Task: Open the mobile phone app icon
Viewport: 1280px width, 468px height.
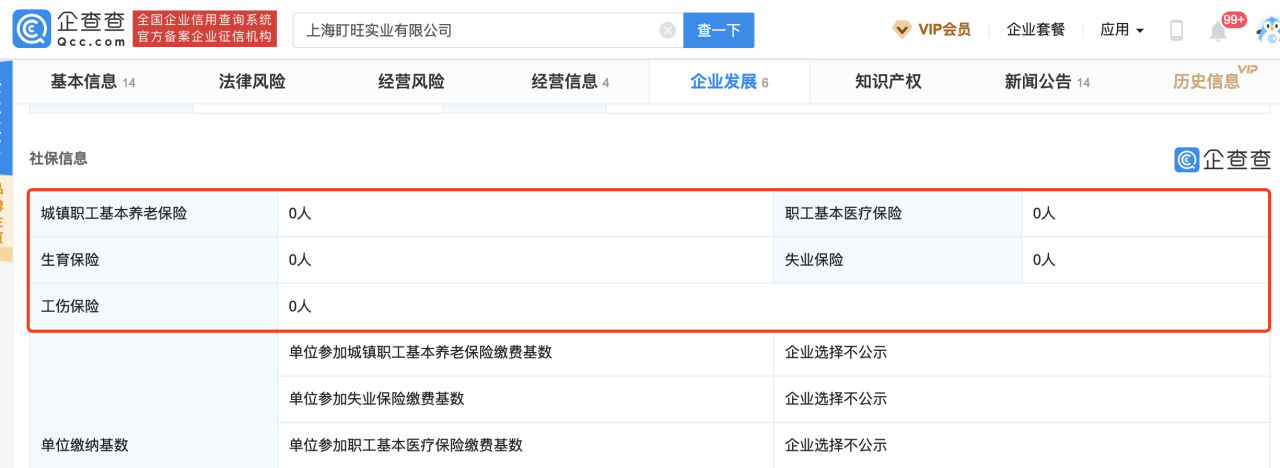Action: [x=1176, y=30]
